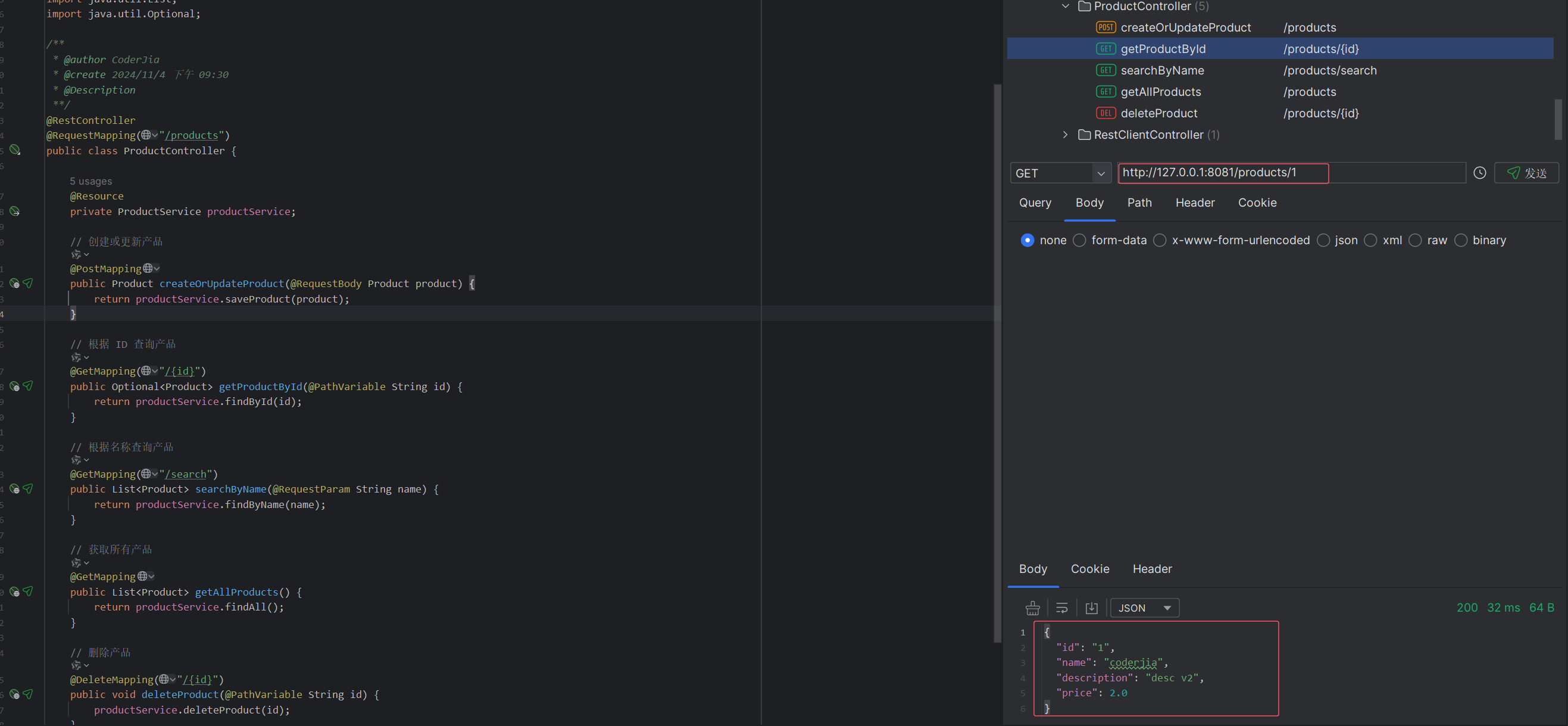This screenshot has width=1568, height=726.
Task: Open the GET HTTP method dropdown
Action: [x=1060, y=173]
